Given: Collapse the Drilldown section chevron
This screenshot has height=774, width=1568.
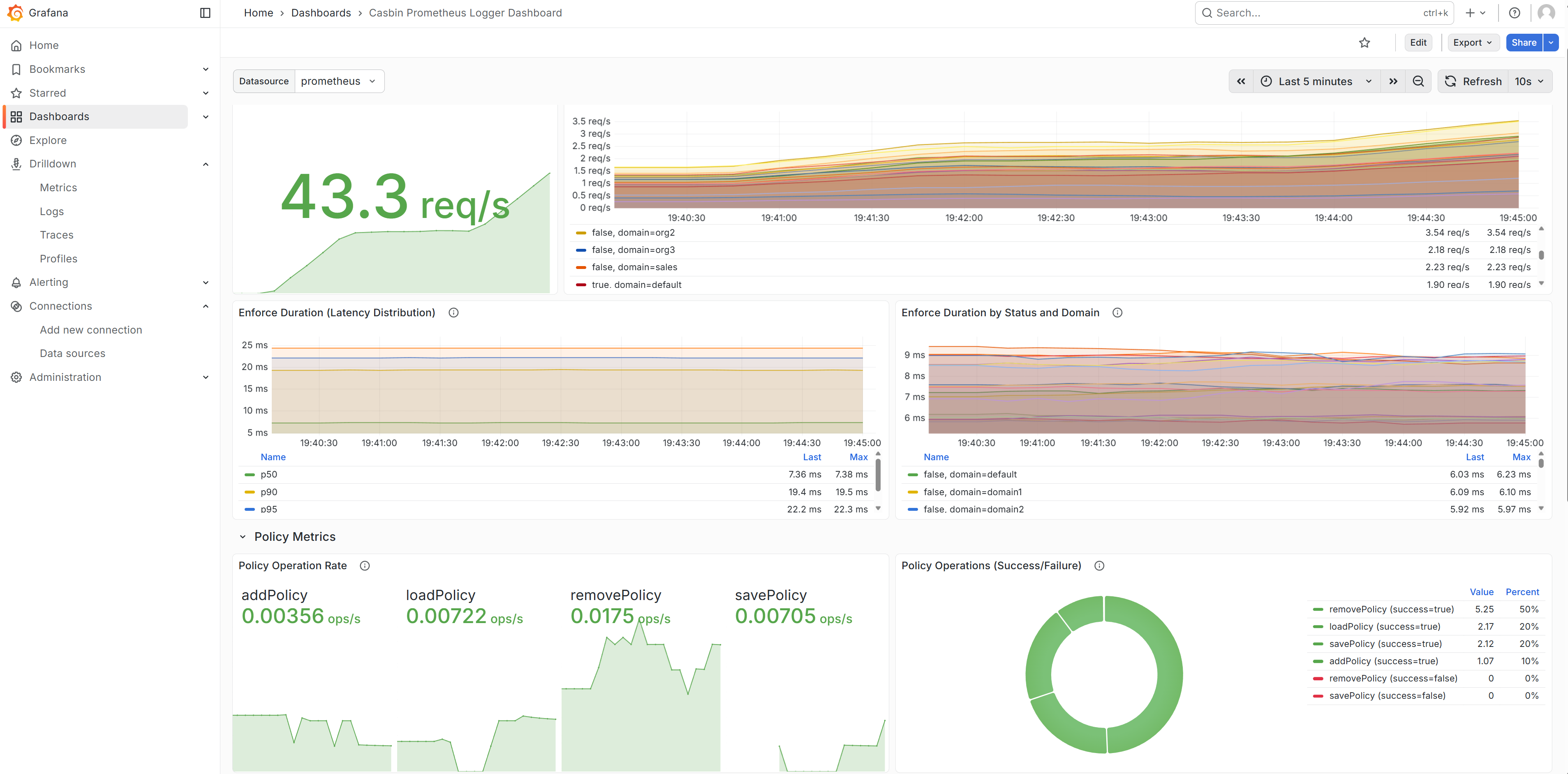Looking at the screenshot, I should [x=206, y=165].
